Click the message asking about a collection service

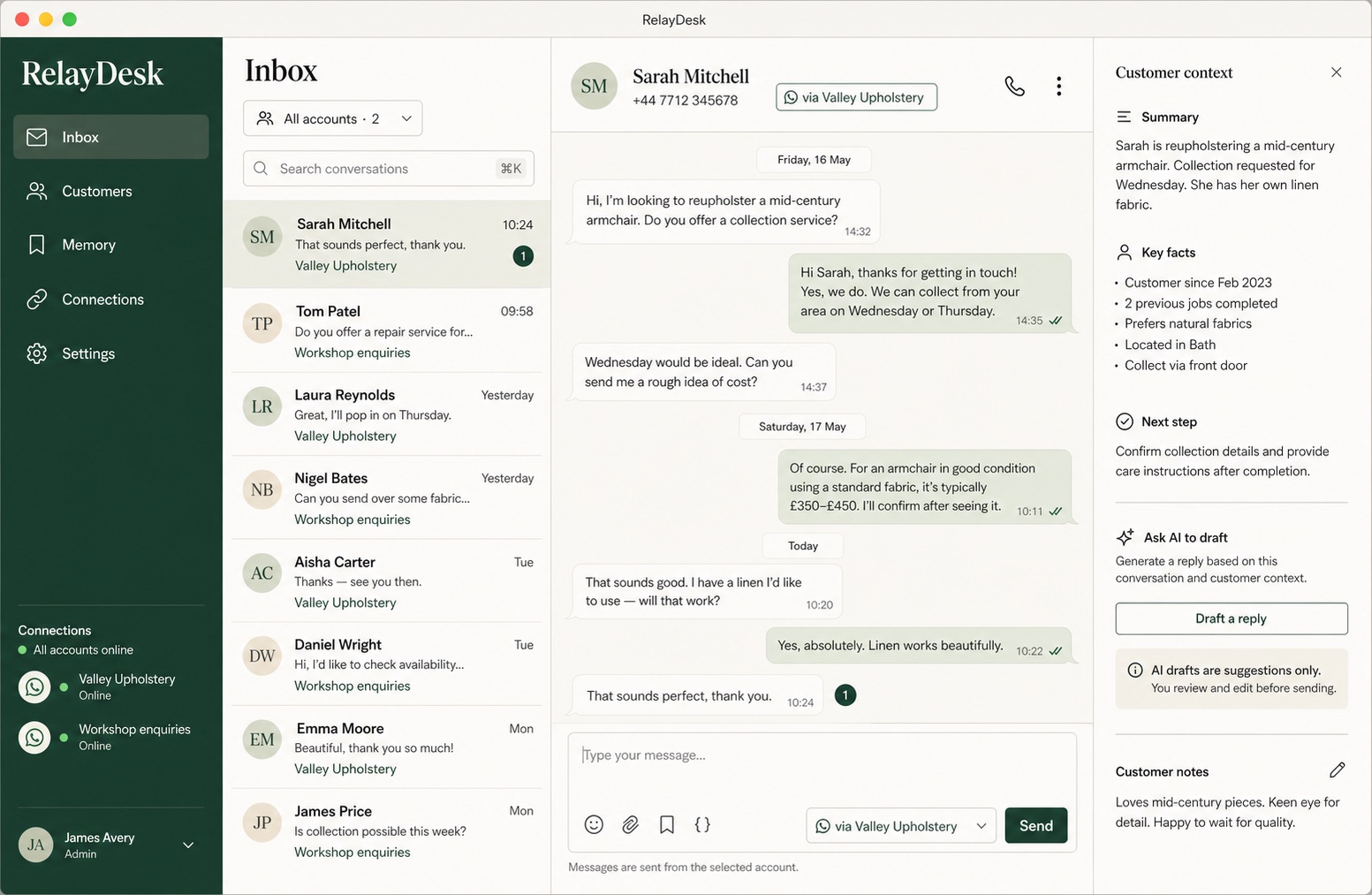click(x=726, y=212)
